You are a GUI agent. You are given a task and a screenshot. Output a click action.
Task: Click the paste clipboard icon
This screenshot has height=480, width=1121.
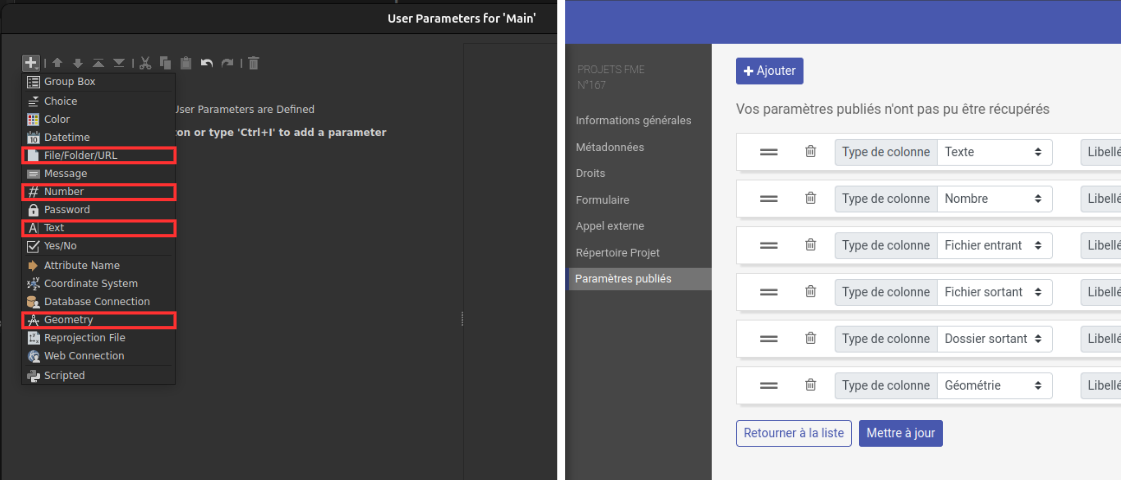(186, 63)
